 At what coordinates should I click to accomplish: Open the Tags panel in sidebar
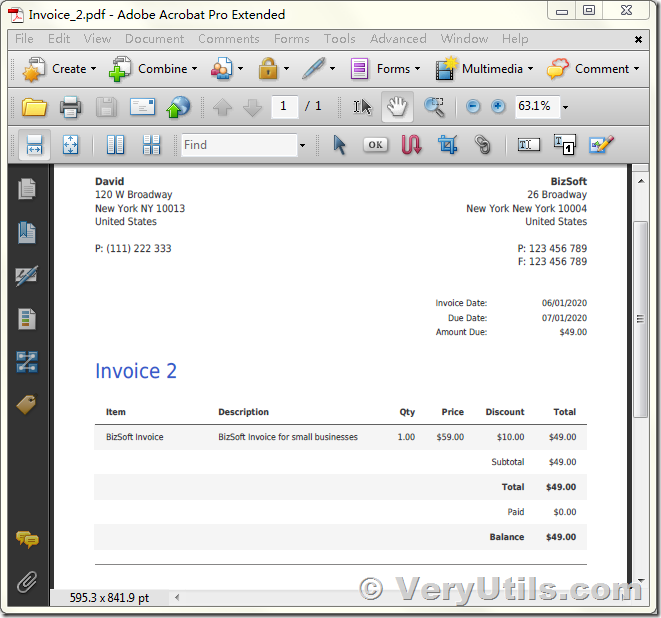tap(27, 405)
